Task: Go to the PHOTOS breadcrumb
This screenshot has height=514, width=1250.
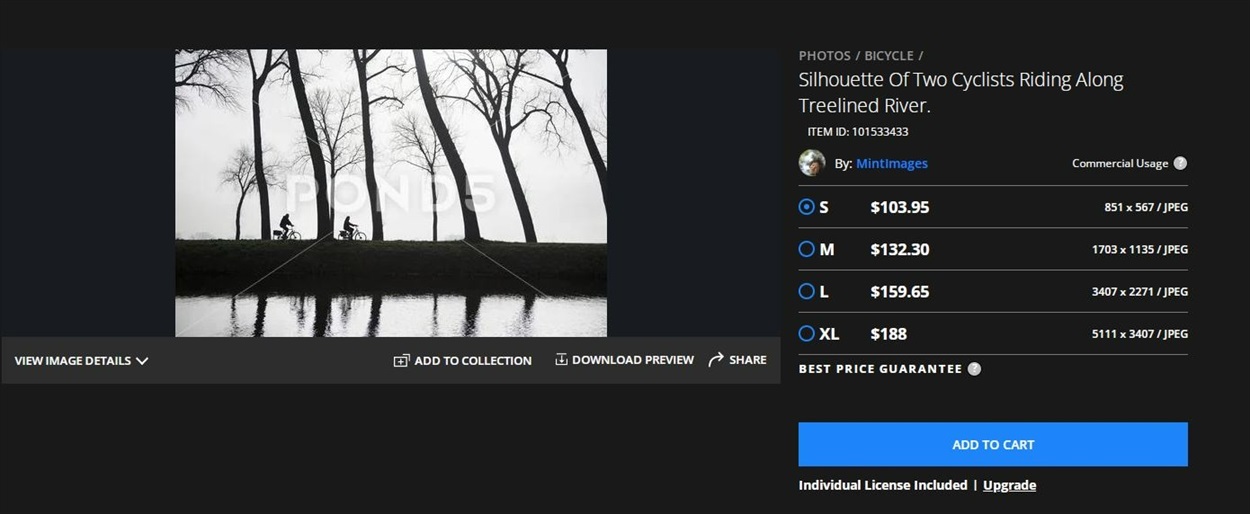Action: [824, 56]
